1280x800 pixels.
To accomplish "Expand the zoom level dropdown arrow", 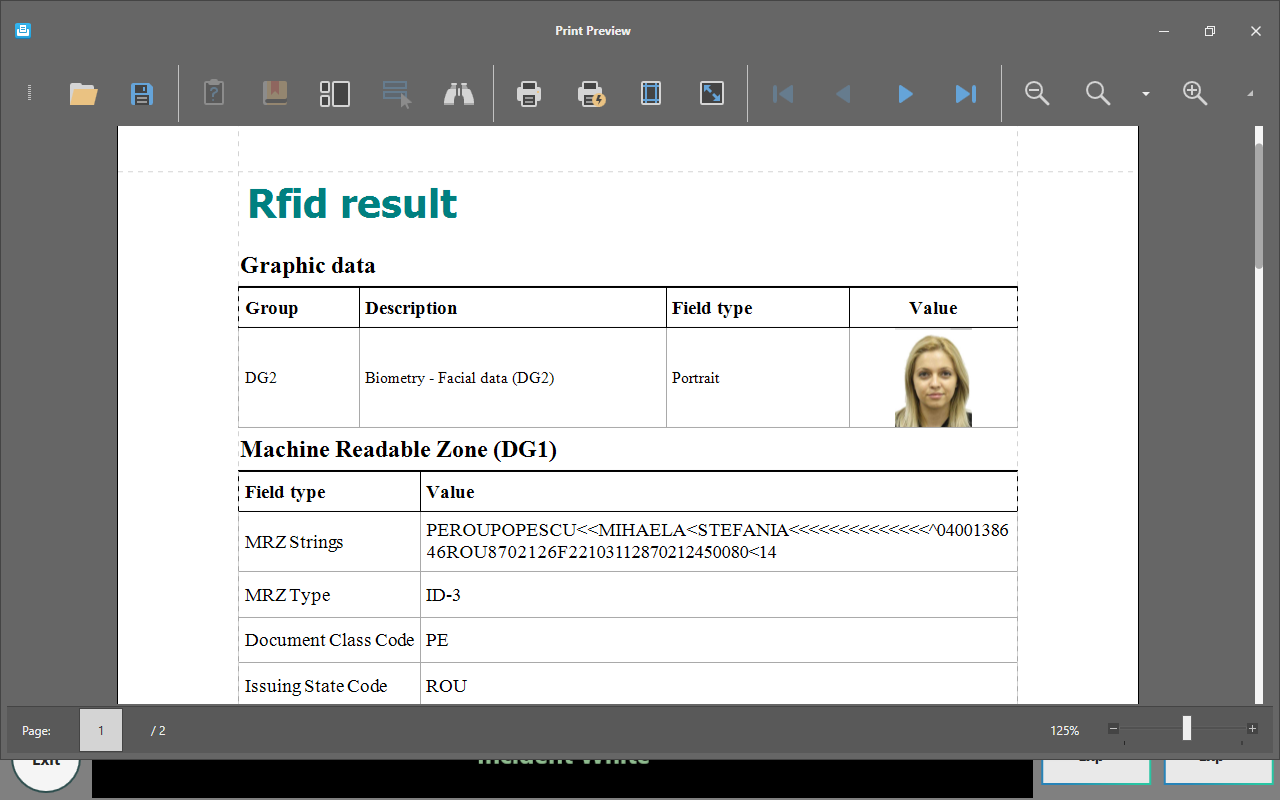I will pos(1146,94).
